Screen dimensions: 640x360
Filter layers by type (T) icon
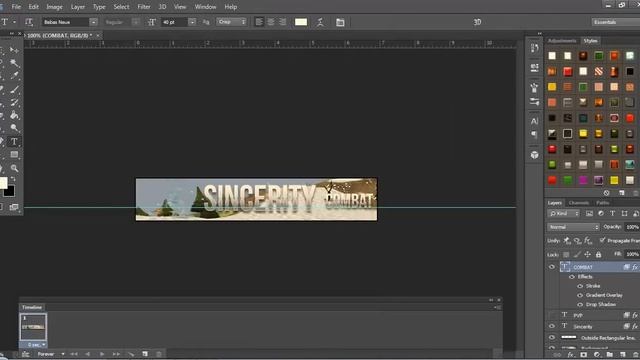click(612, 213)
